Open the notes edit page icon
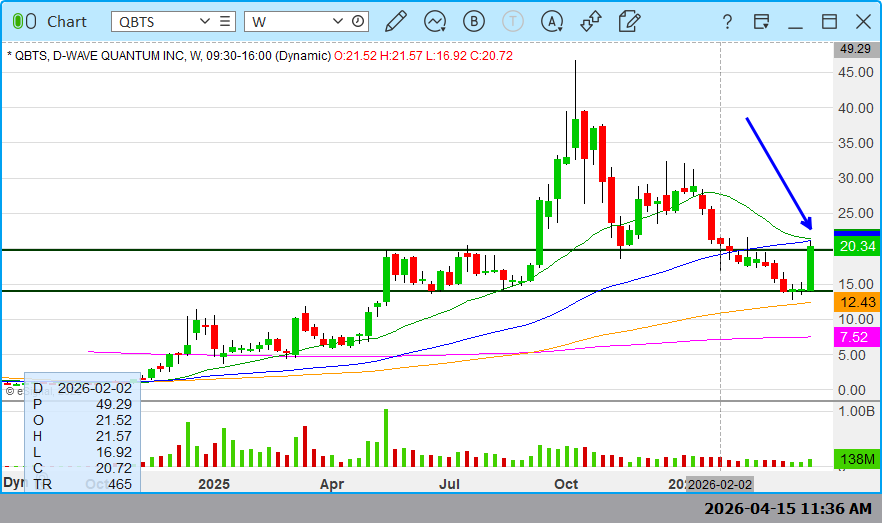The image size is (882, 523). [x=629, y=21]
